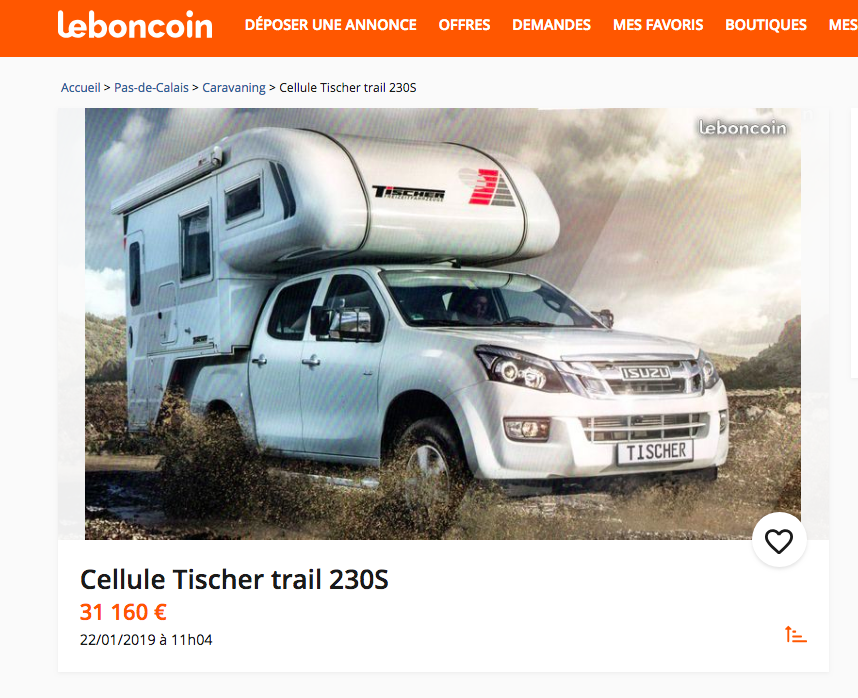Click the listing title Cellule Tischer trail 230S
Image resolution: width=858 pixels, height=698 pixels.
click(x=234, y=579)
